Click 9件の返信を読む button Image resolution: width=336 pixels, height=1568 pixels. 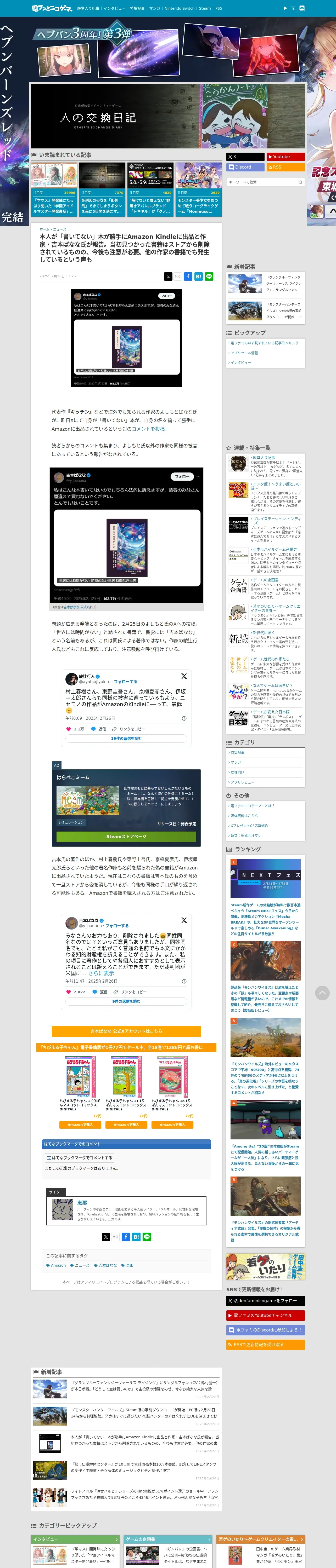[x=126, y=1001]
